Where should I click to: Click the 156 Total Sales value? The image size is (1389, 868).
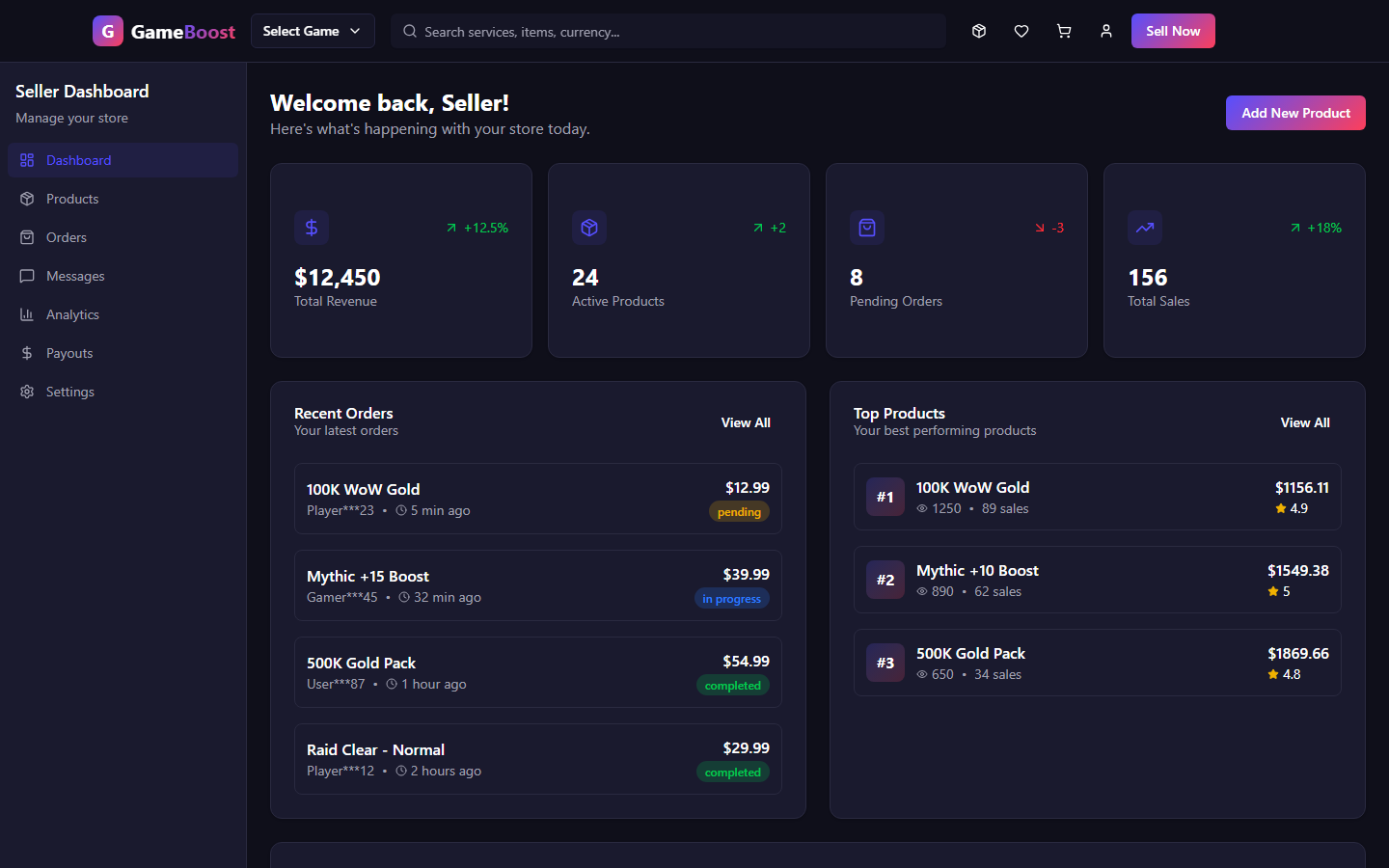[1148, 278]
